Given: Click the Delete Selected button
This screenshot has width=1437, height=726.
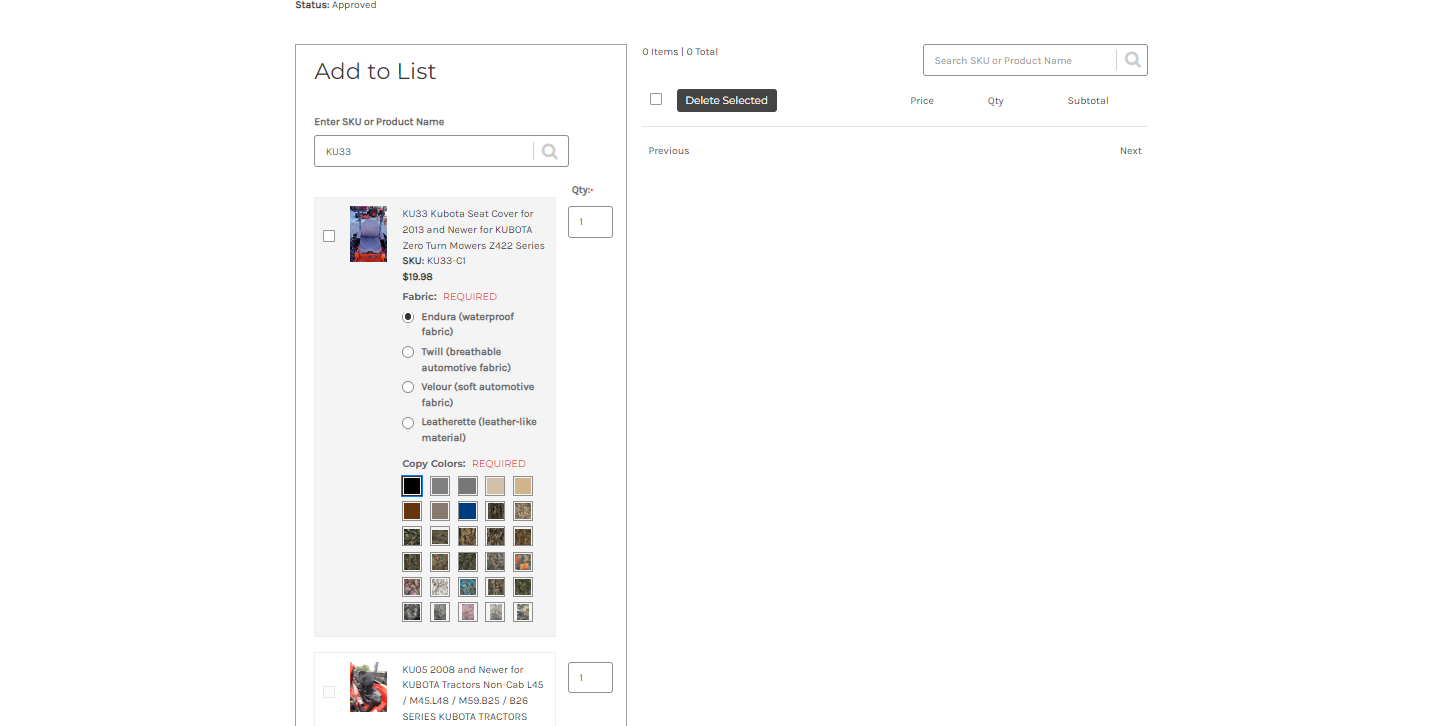Looking at the screenshot, I should (727, 100).
